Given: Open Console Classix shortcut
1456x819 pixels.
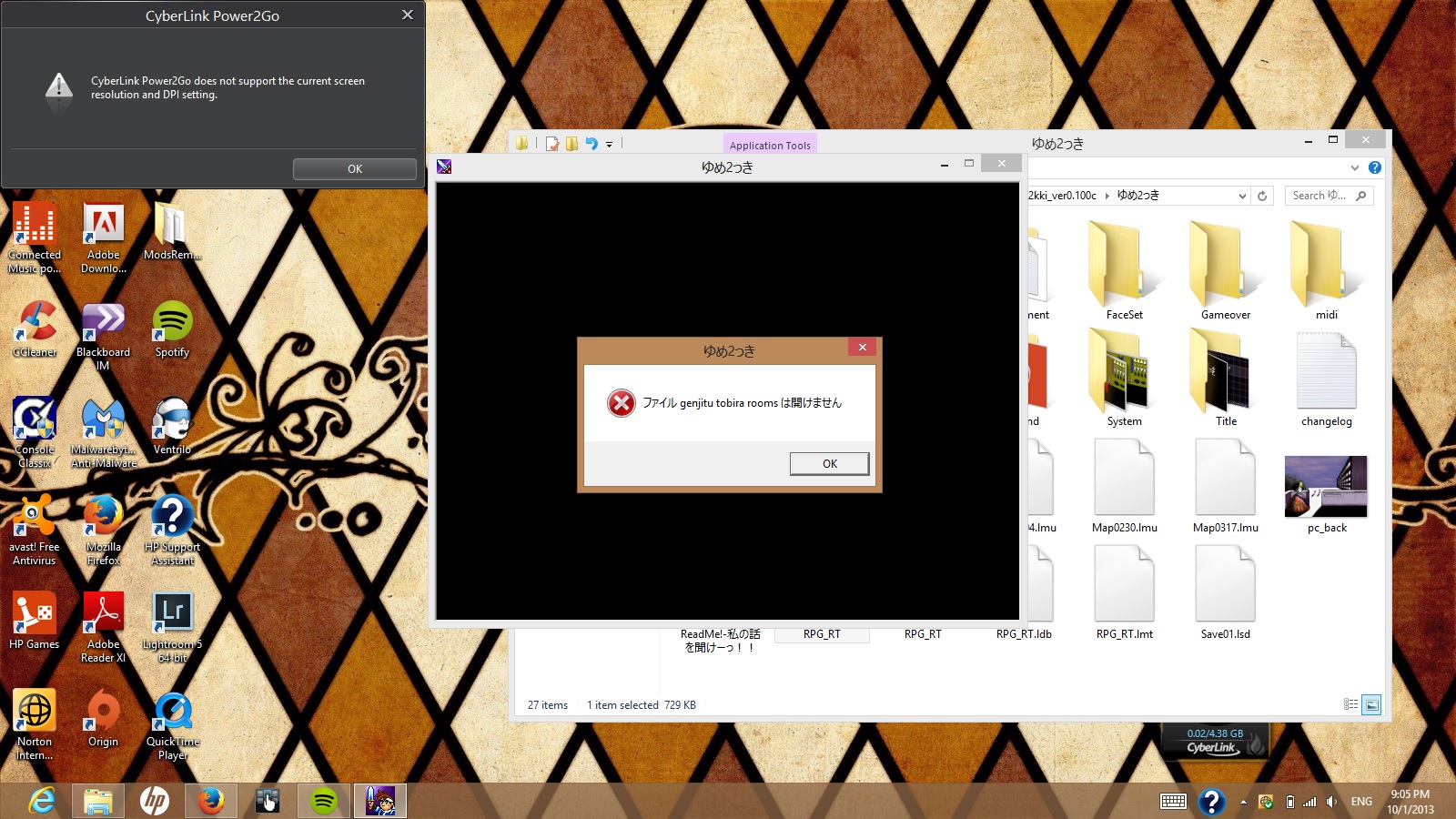Looking at the screenshot, I should [35, 432].
